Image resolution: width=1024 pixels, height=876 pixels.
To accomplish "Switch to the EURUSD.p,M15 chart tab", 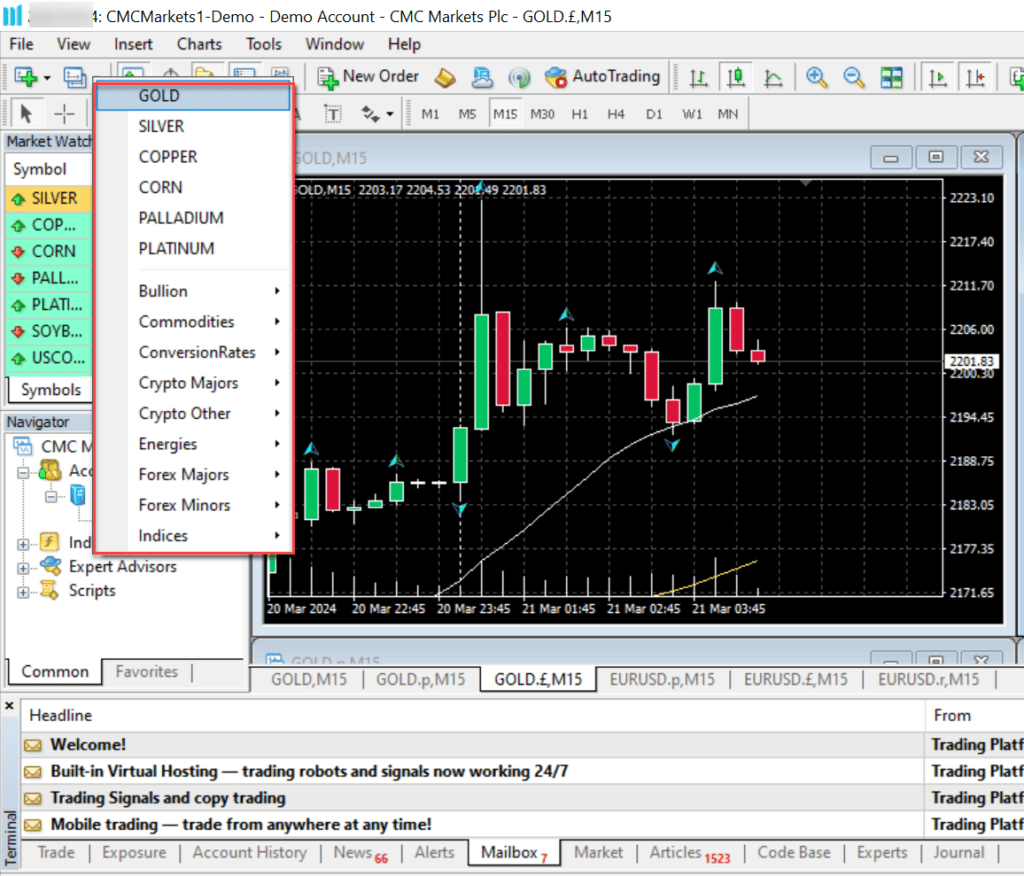I will (x=662, y=679).
